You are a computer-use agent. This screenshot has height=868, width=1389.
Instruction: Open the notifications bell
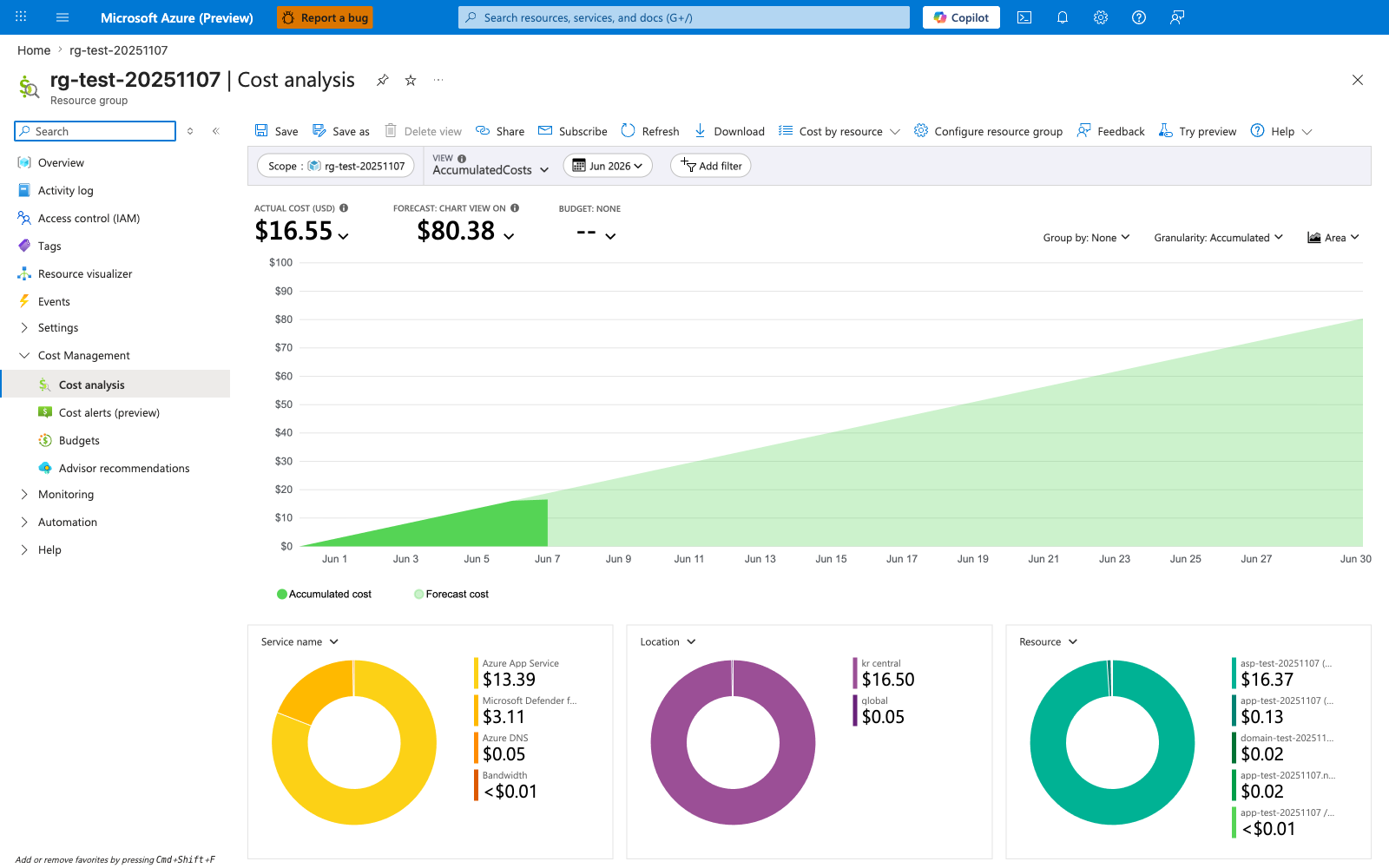tap(1063, 17)
